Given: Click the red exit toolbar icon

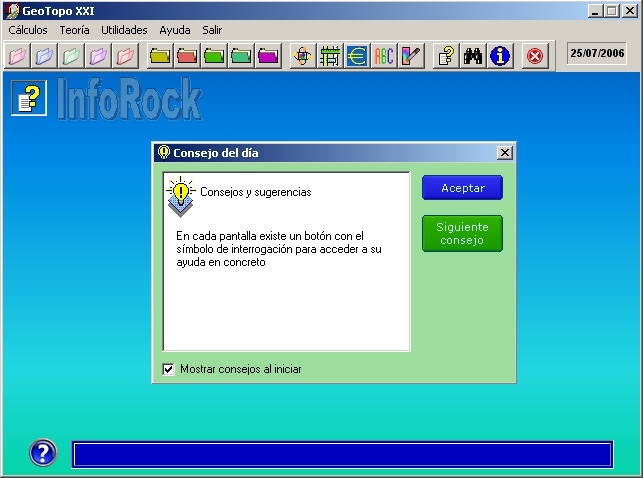Looking at the screenshot, I should [x=535, y=56].
